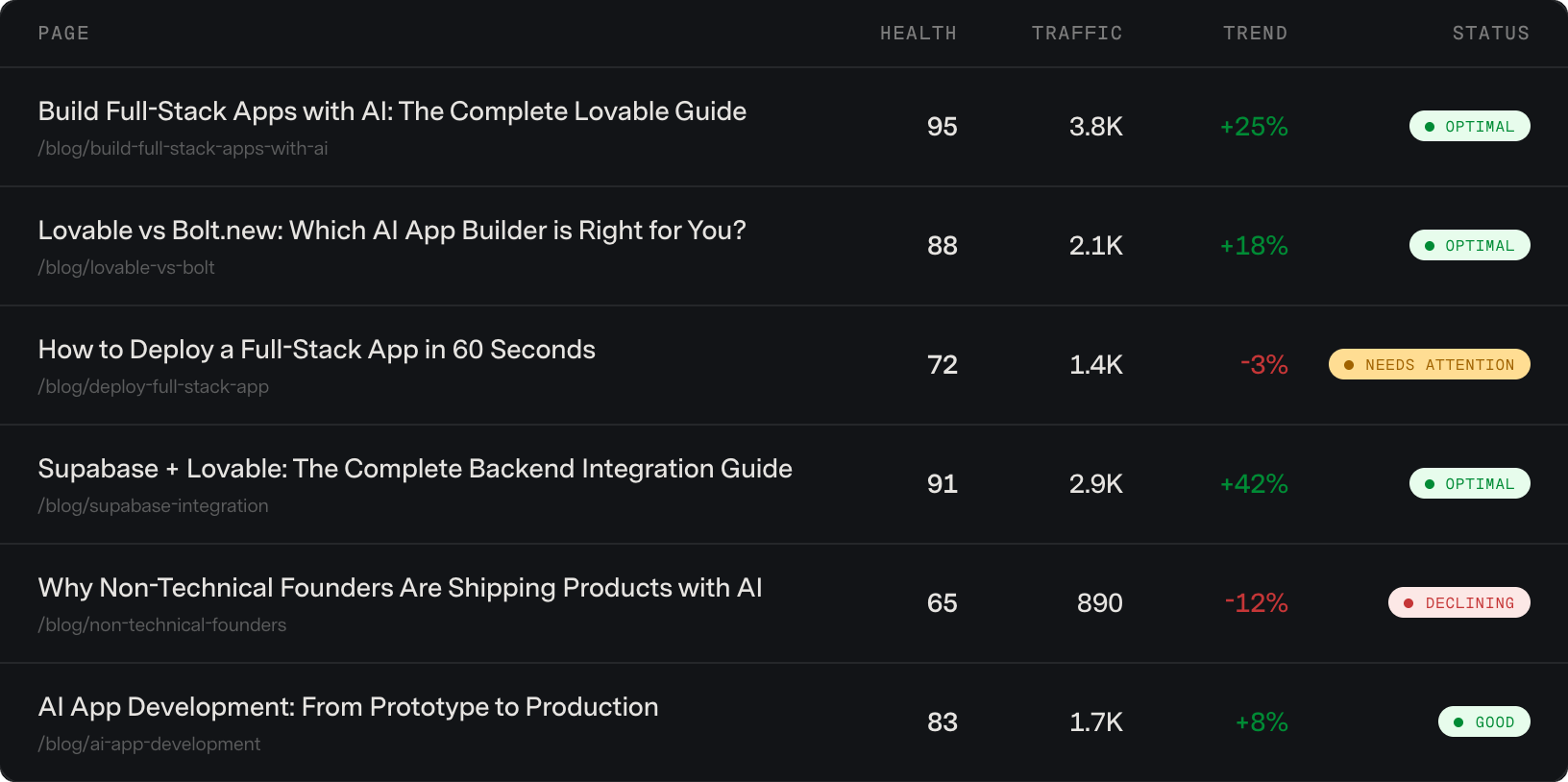Click the PAGE column header
The width and height of the screenshot is (1568, 782).
tap(63, 34)
